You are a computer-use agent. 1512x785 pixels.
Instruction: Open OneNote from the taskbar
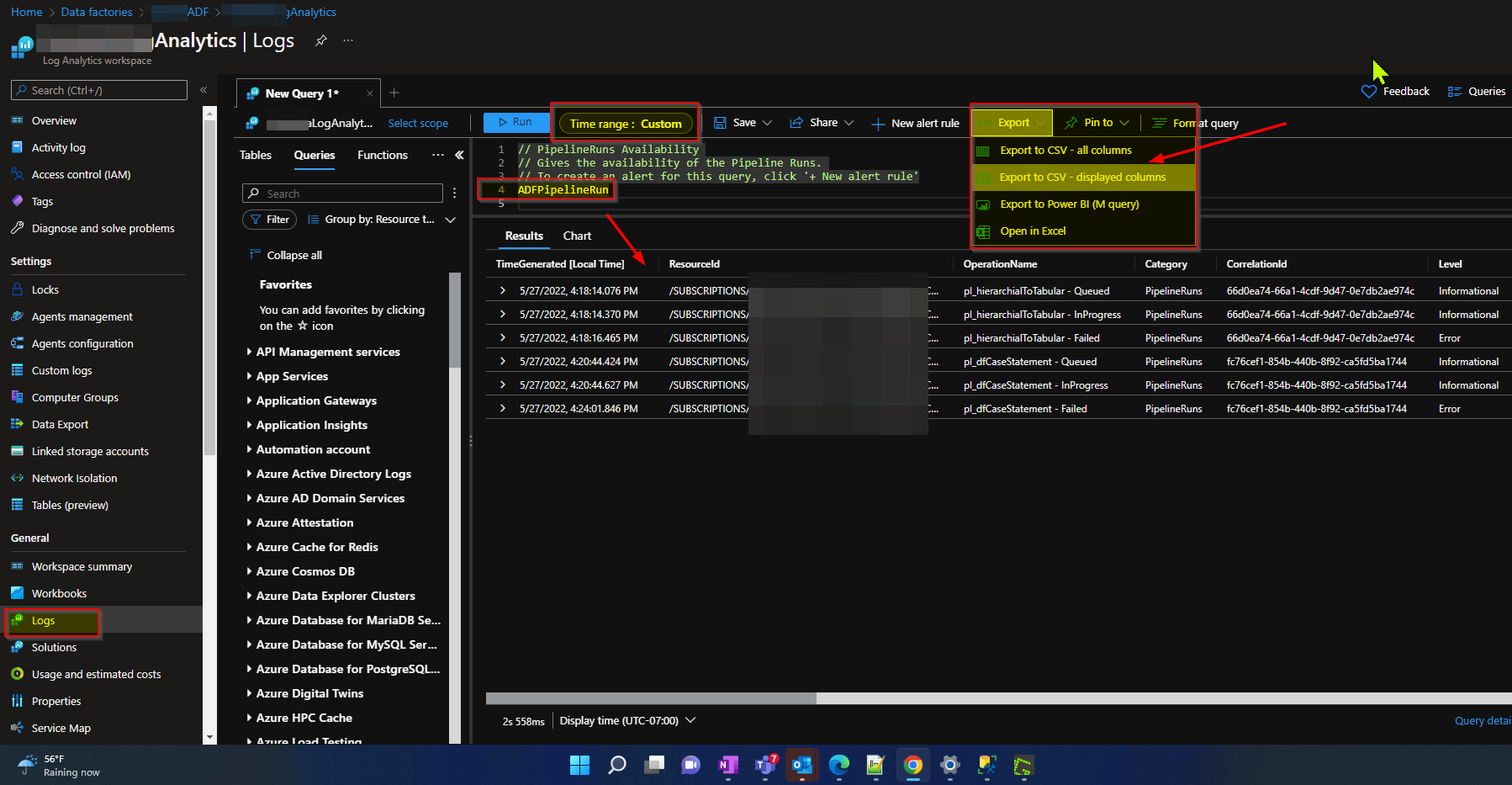point(727,765)
